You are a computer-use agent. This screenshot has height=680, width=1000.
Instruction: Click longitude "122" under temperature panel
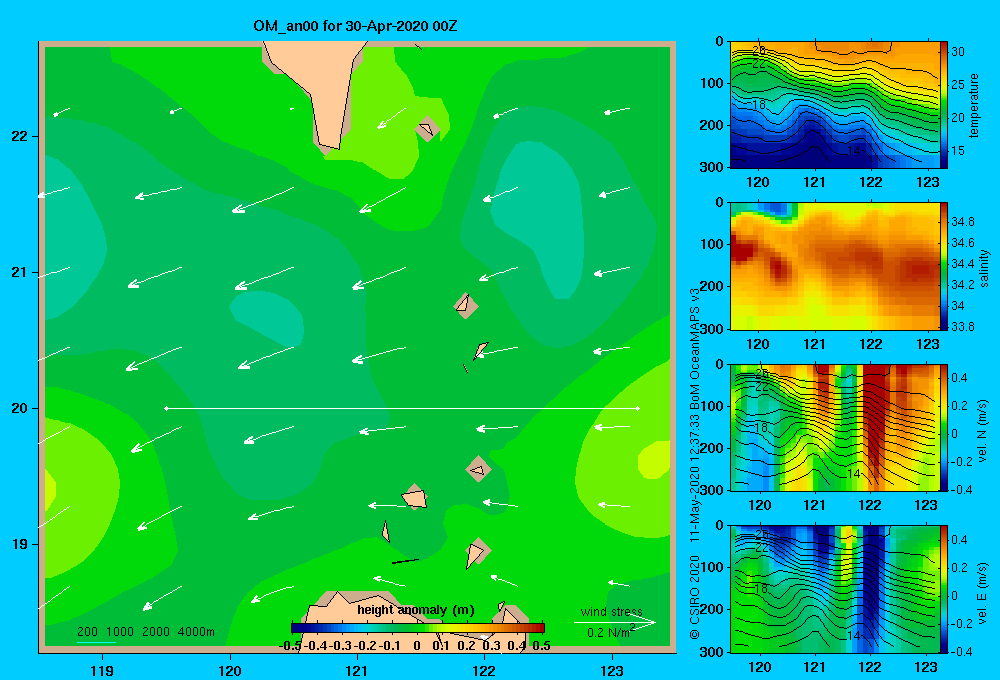click(871, 182)
